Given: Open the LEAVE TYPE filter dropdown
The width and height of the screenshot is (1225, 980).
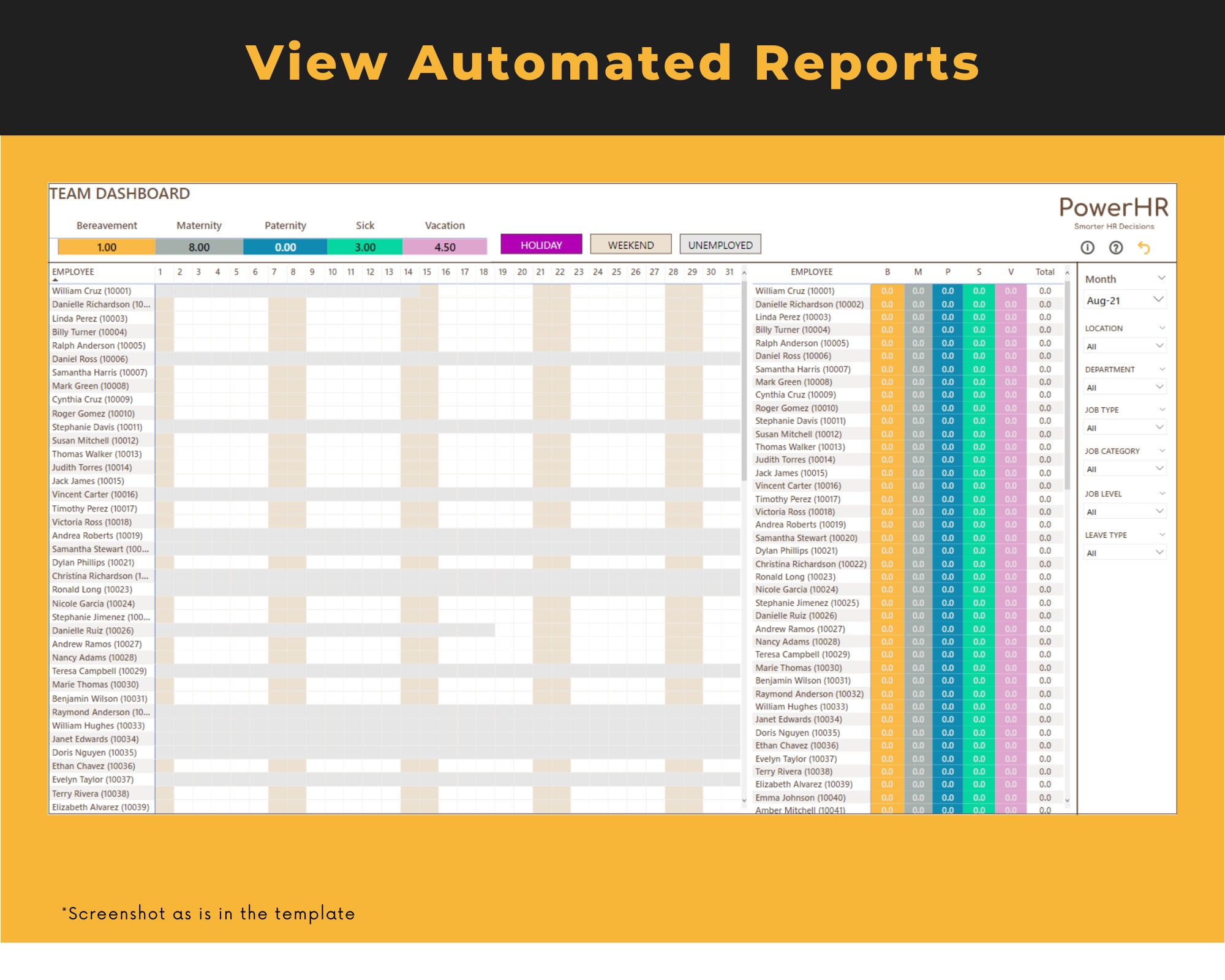Looking at the screenshot, I should (x=1124, y=552).
